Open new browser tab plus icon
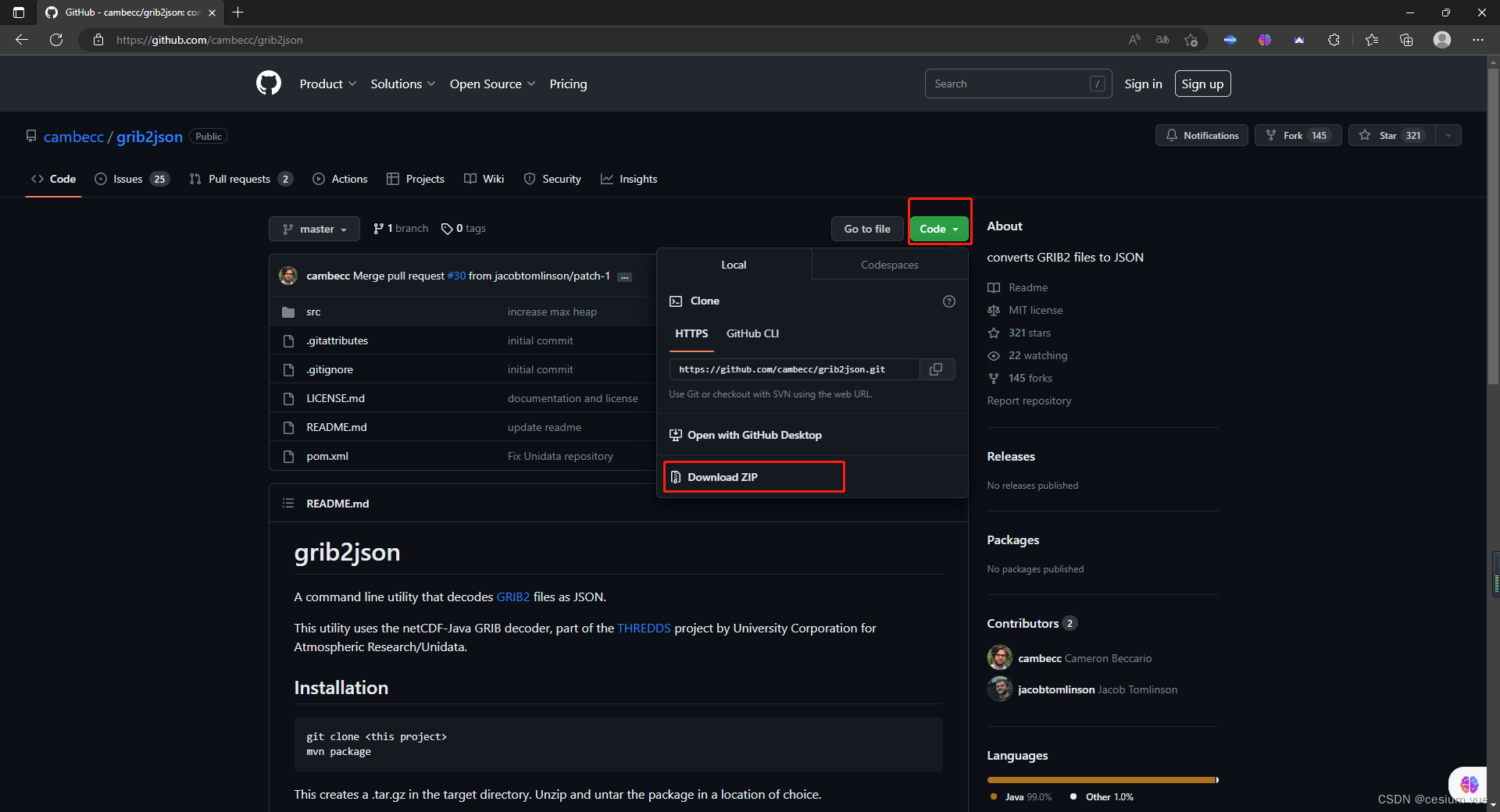This screenshot has width=1500, height=812. tap(238, 12)
